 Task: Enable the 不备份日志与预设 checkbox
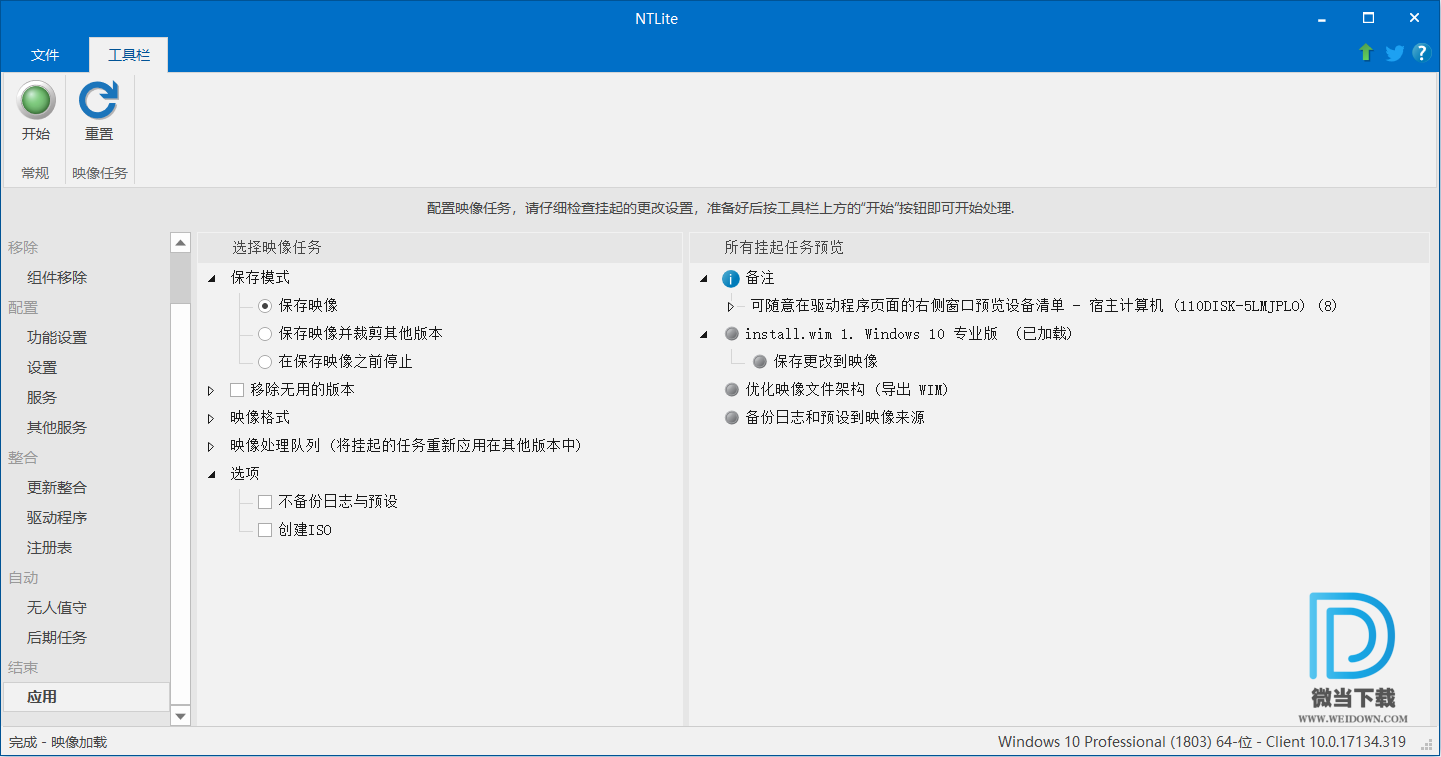(265, 502)
